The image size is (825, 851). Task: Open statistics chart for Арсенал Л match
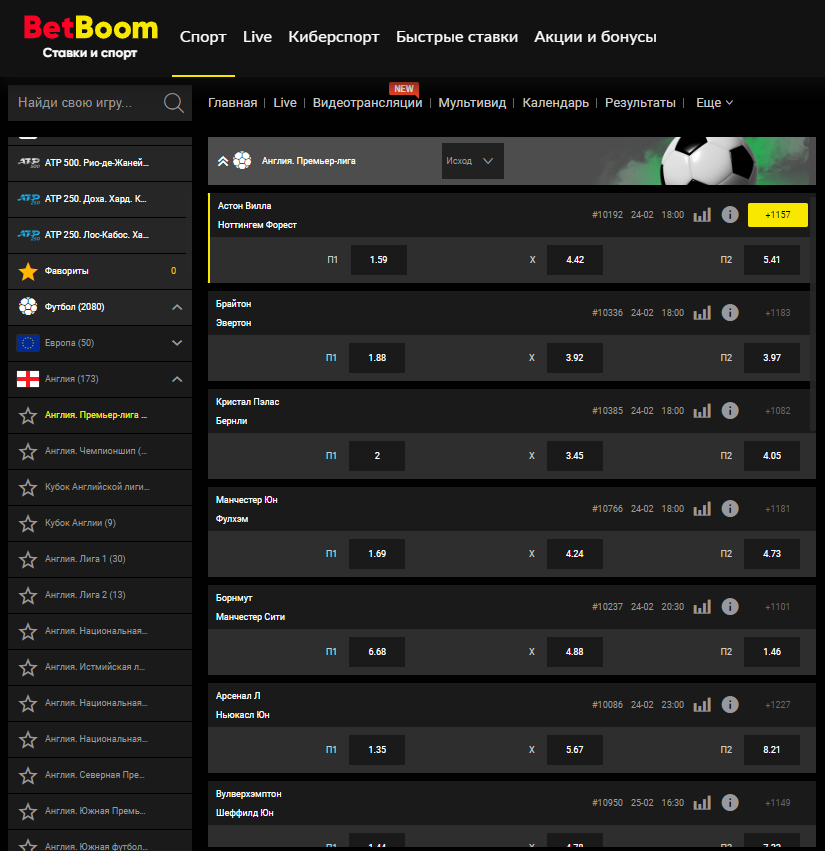tap(702, 704)
